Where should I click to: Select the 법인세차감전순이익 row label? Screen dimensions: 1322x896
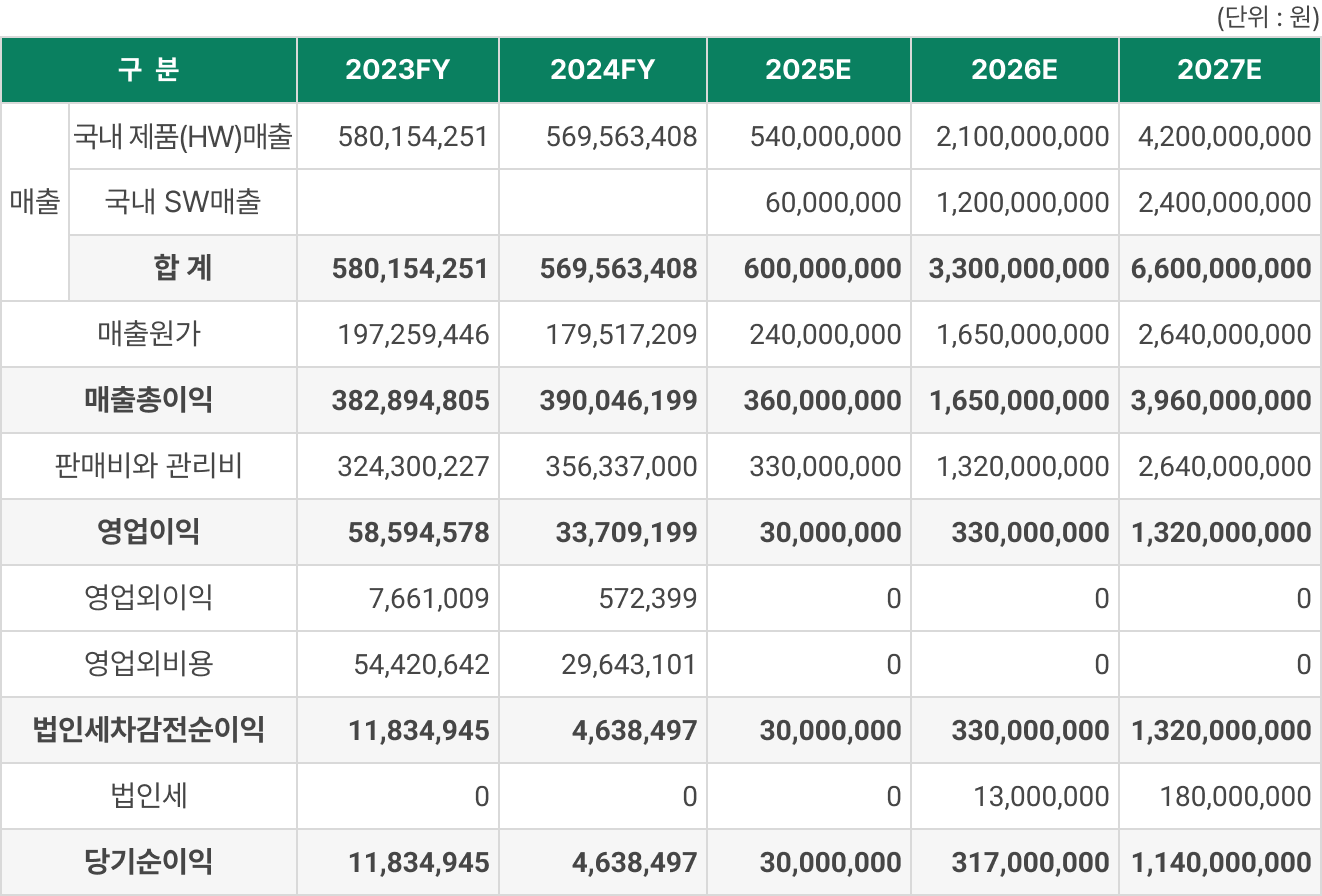[x=149, y=730]
